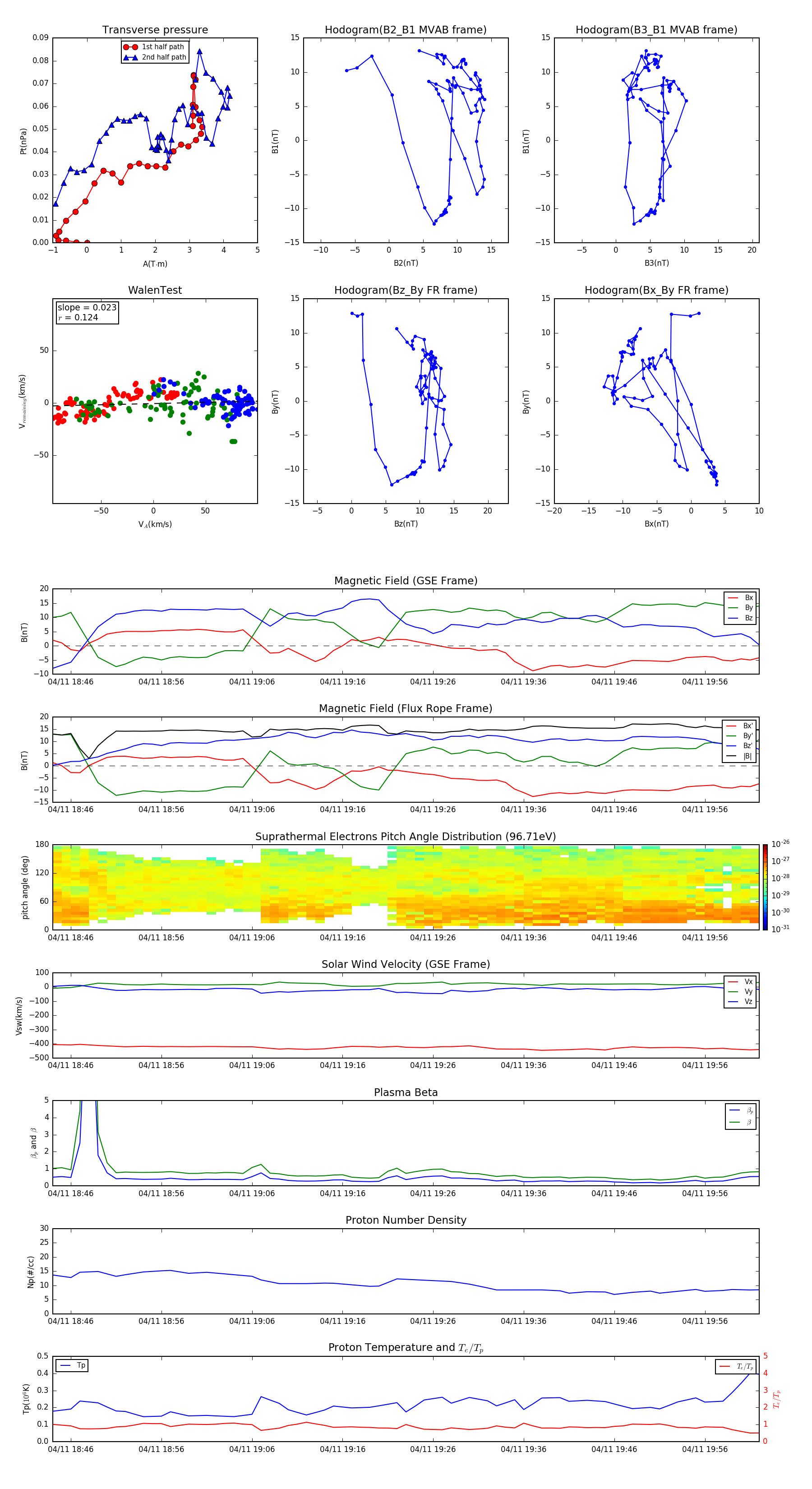Viewport: 812px width, 1489px height.
Task: Click the "Tp(10^6K)" y-axis label
Action: 26,1399
